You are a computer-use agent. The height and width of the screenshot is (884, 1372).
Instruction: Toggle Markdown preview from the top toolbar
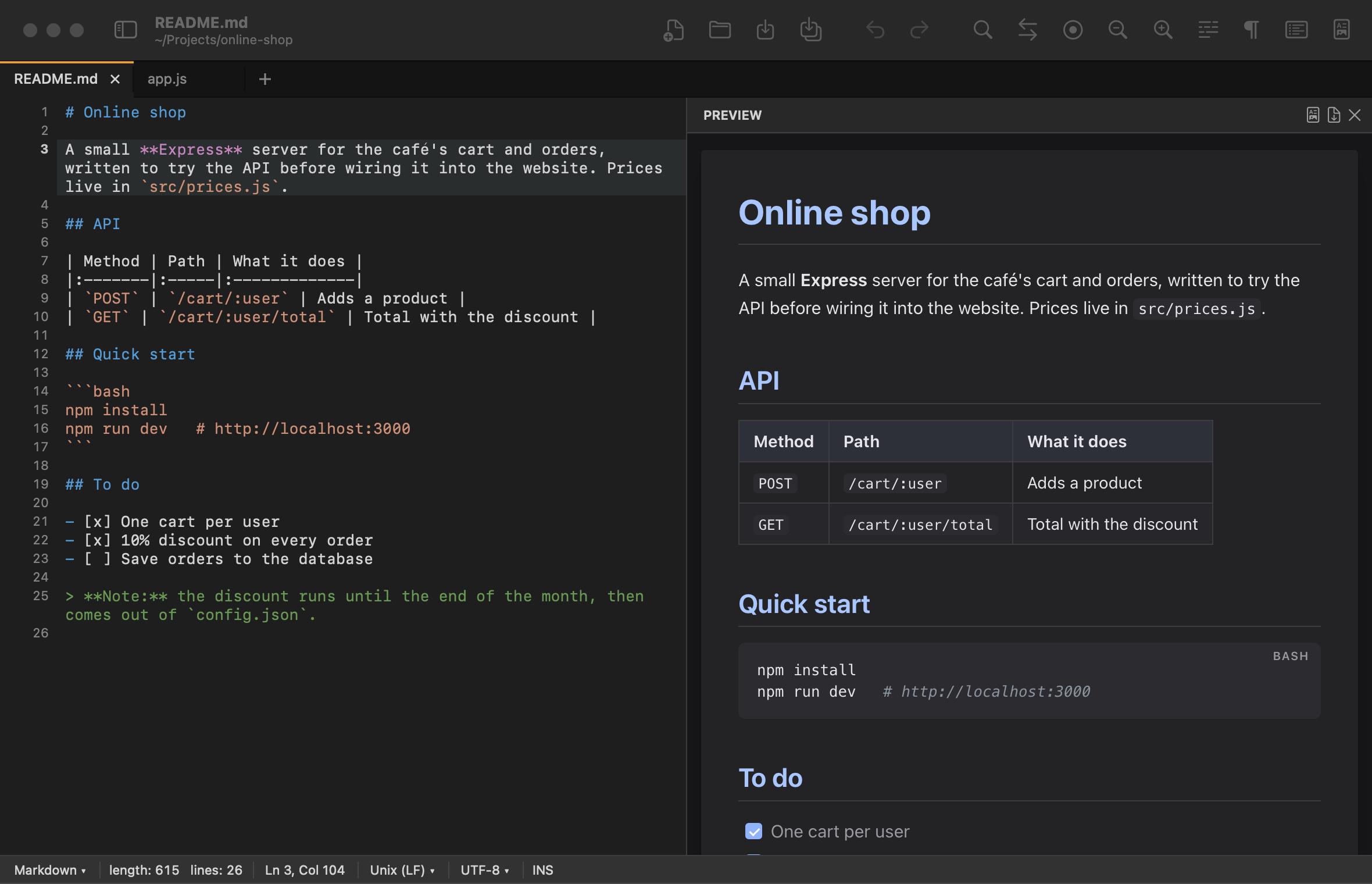tap(1342, 30)
